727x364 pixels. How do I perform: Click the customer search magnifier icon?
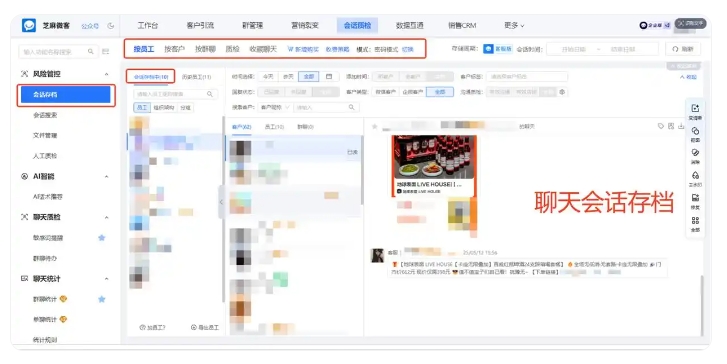coord(351,107)
